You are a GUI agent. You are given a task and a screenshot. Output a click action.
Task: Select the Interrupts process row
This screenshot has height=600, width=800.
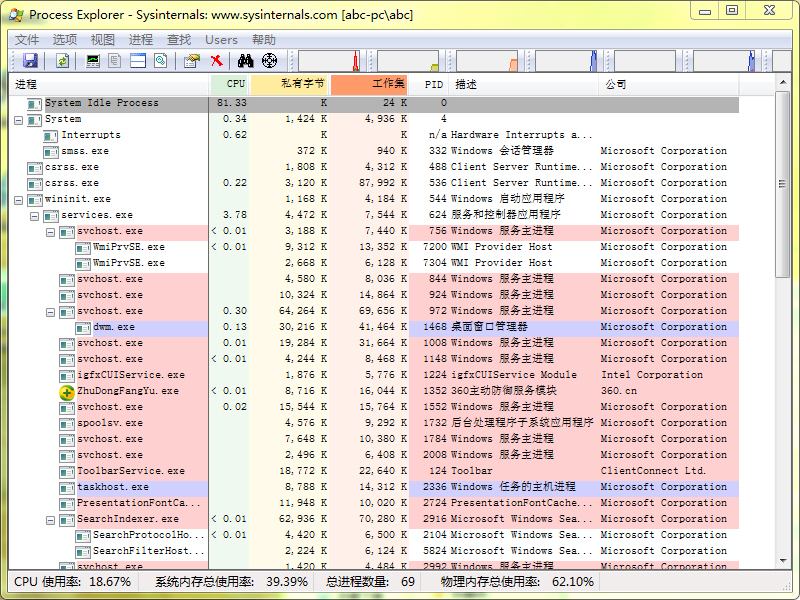point(374,135)
